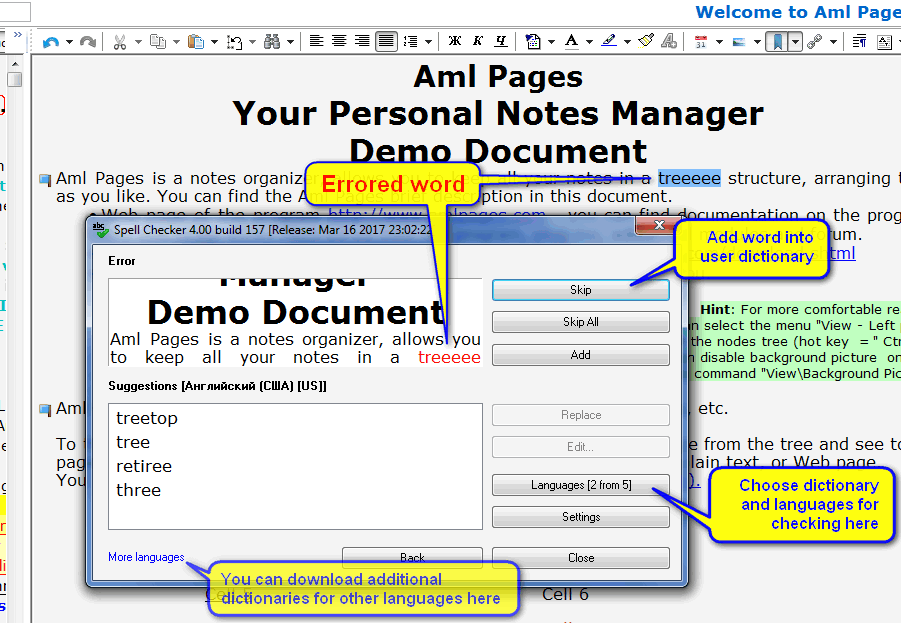The width and height of the screenshot is (901, 623).
Task: Click the Undo arrow icon
Action: point(51,42)
